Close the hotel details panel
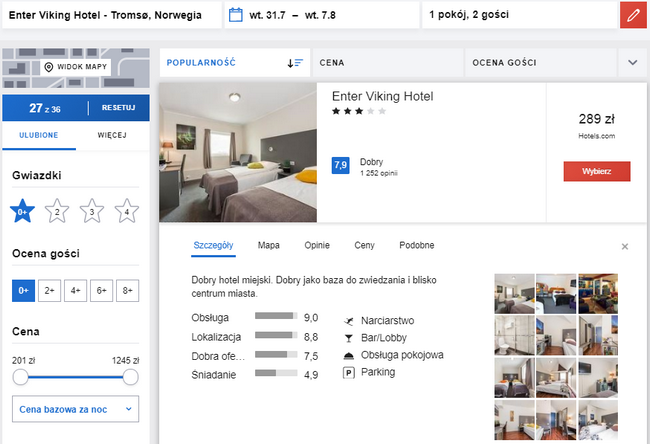Image resolution: width=650 pixels, height=444 pixels. (x=625, y=247)
